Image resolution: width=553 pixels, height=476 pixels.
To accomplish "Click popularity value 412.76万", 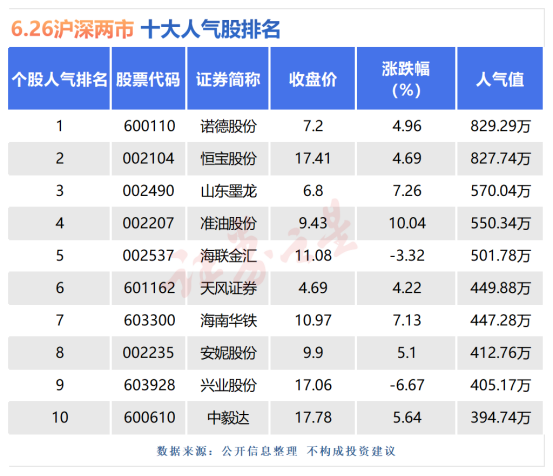I will coord(500,353).
